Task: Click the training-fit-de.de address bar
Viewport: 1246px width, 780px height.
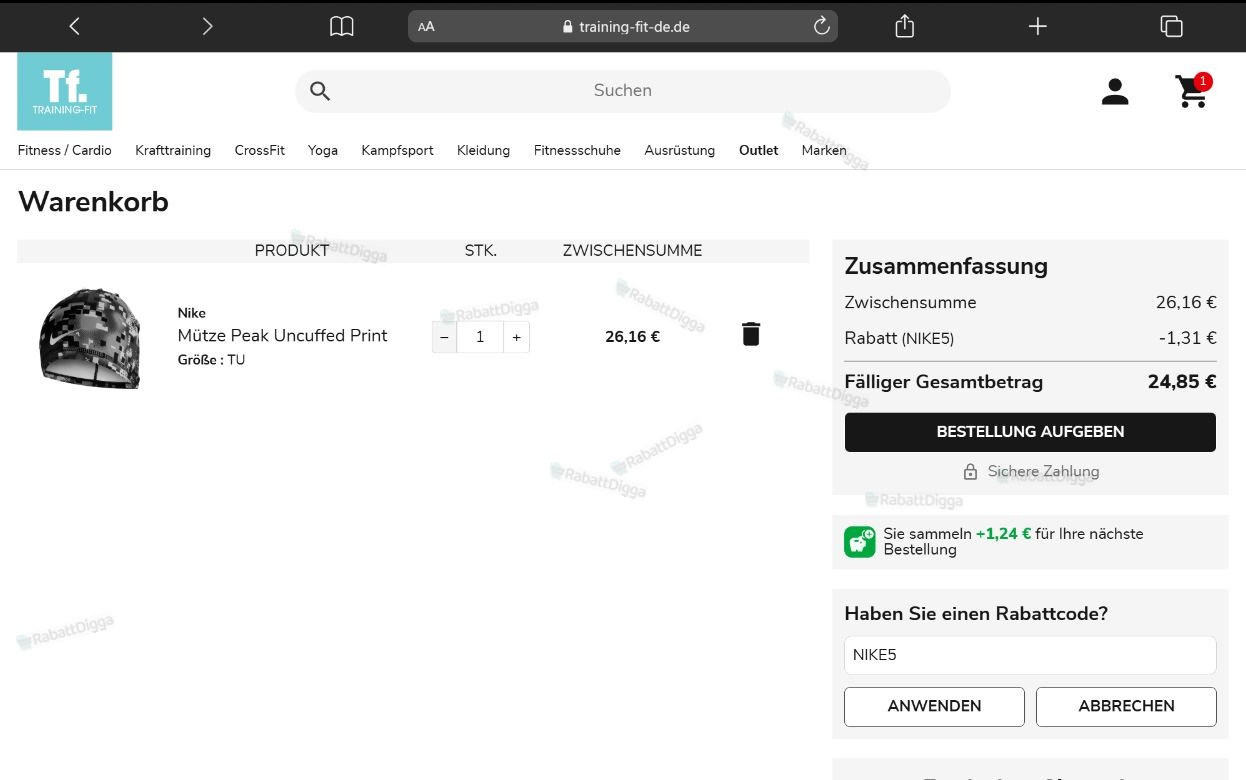Action: 623,27
